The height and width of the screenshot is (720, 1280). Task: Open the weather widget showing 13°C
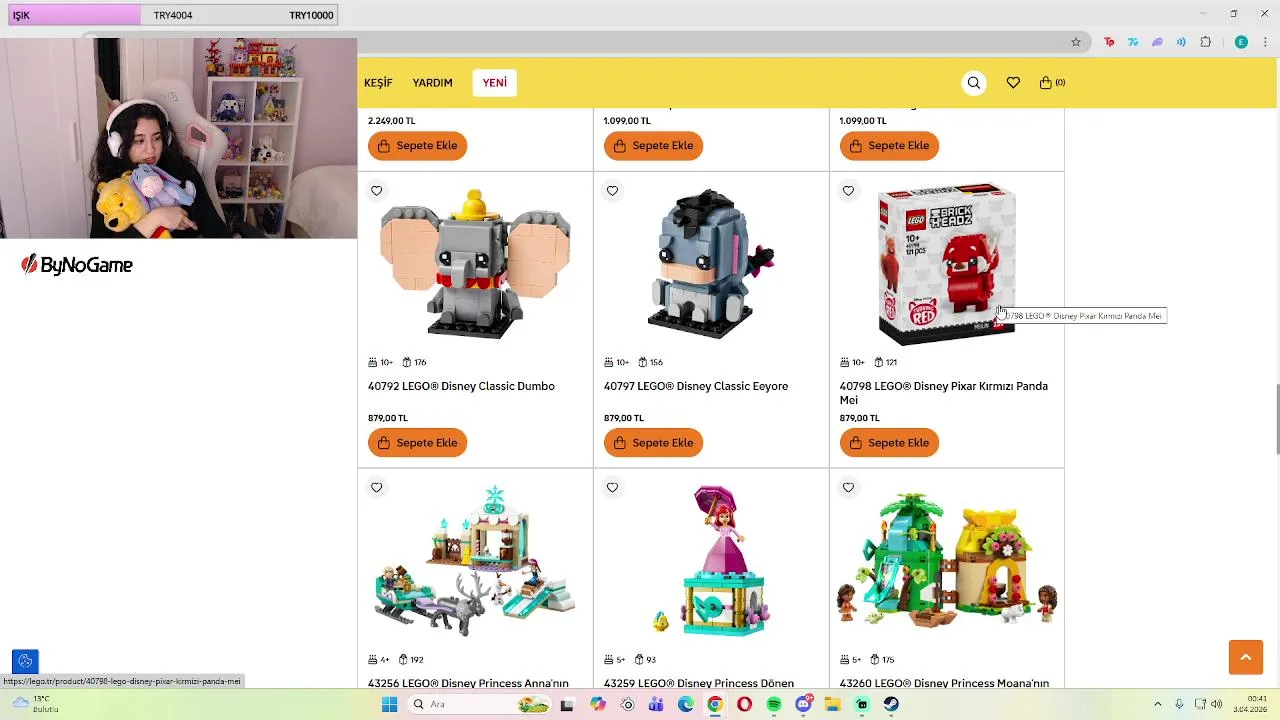click(x=36, y=704)
